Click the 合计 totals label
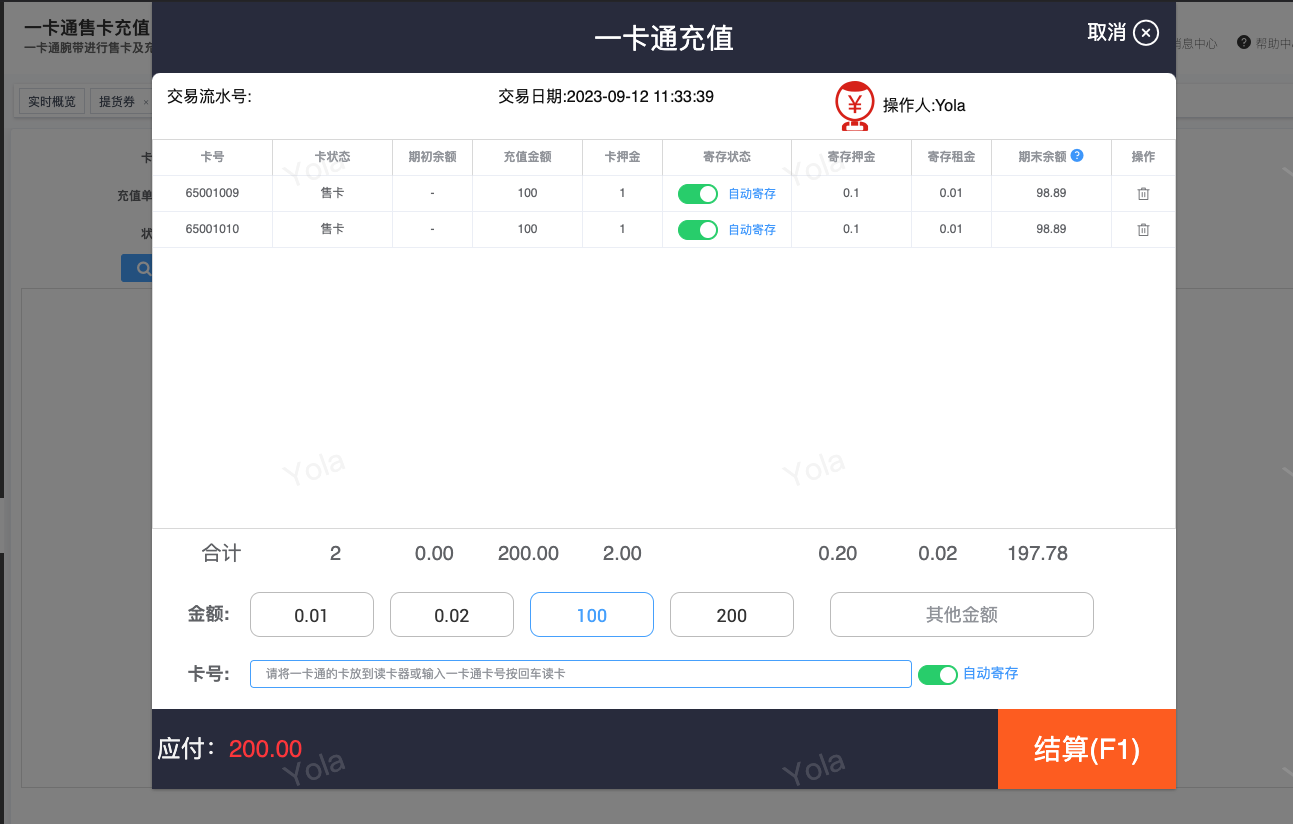Image resolution: width=1293 pixels, height=824 pixels. (x=222, y=553)
